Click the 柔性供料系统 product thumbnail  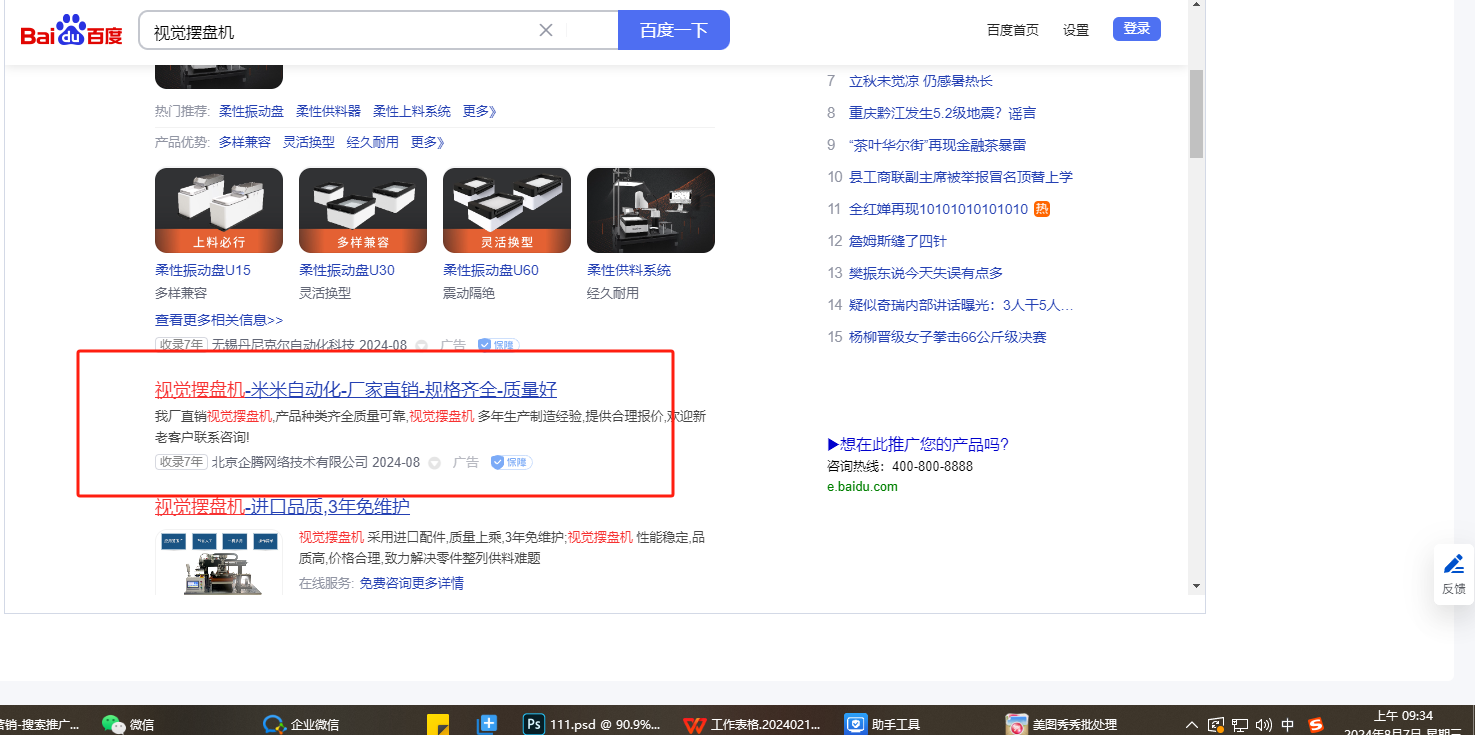point(651,210)
